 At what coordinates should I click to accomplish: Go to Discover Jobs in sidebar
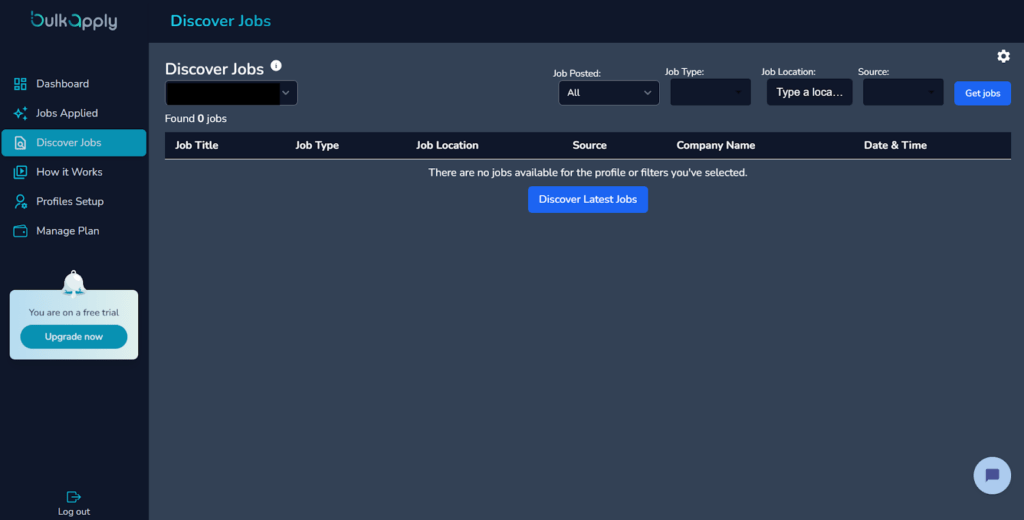[69, 143]
